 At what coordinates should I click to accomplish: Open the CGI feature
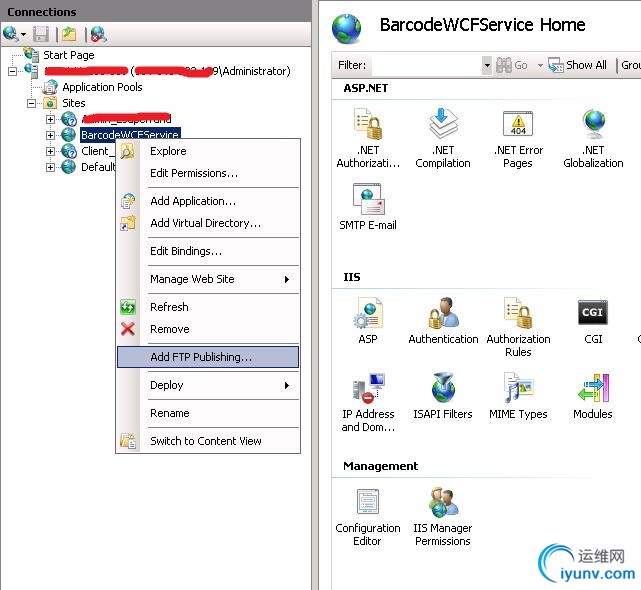click(593, 320)
